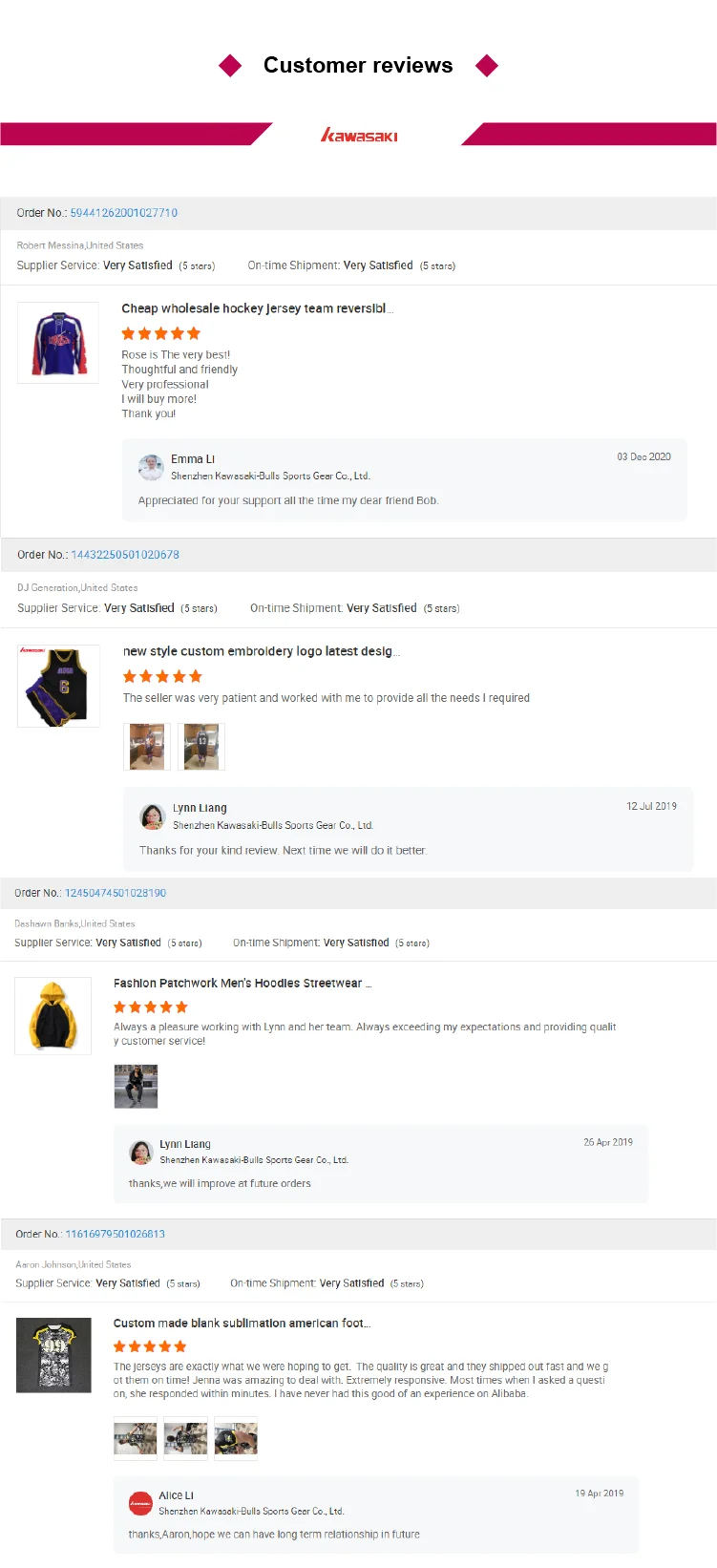View first customer photo in DJ Generation review
The height and width of the screenshot is (1568, 717).
pos(147,747)
